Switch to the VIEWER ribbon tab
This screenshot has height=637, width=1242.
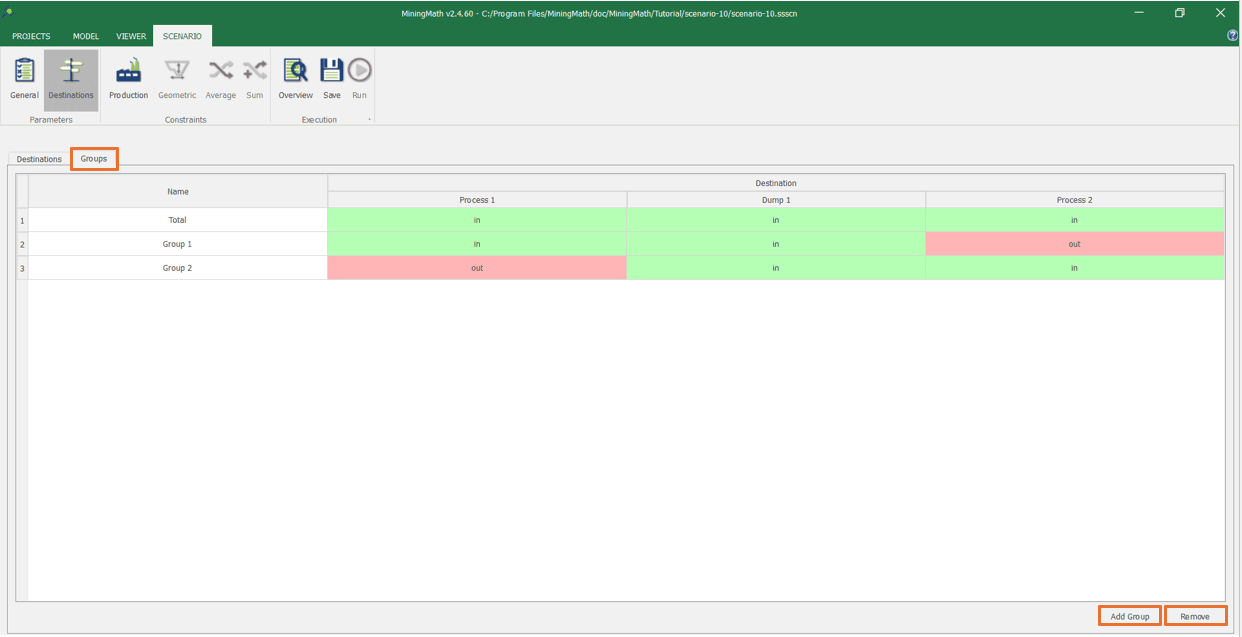pyautogui.click(x=131, y=36)
